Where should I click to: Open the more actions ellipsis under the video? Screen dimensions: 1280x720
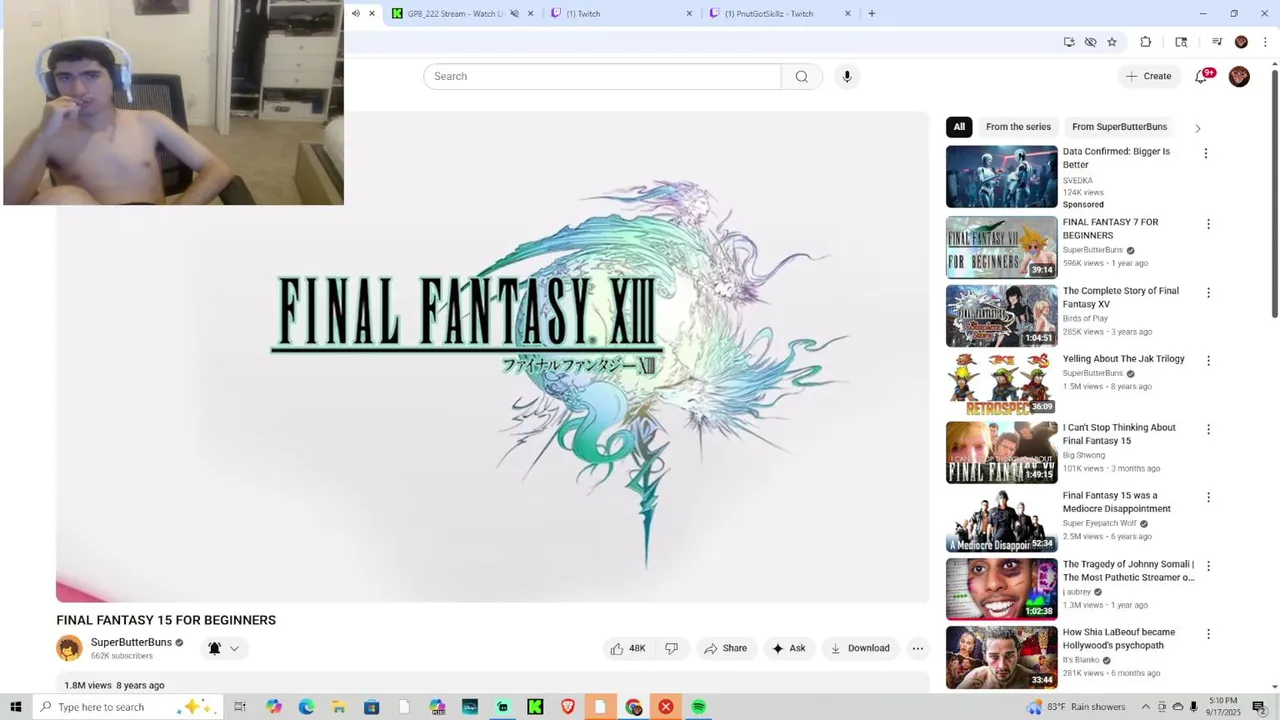pos(918,648)
